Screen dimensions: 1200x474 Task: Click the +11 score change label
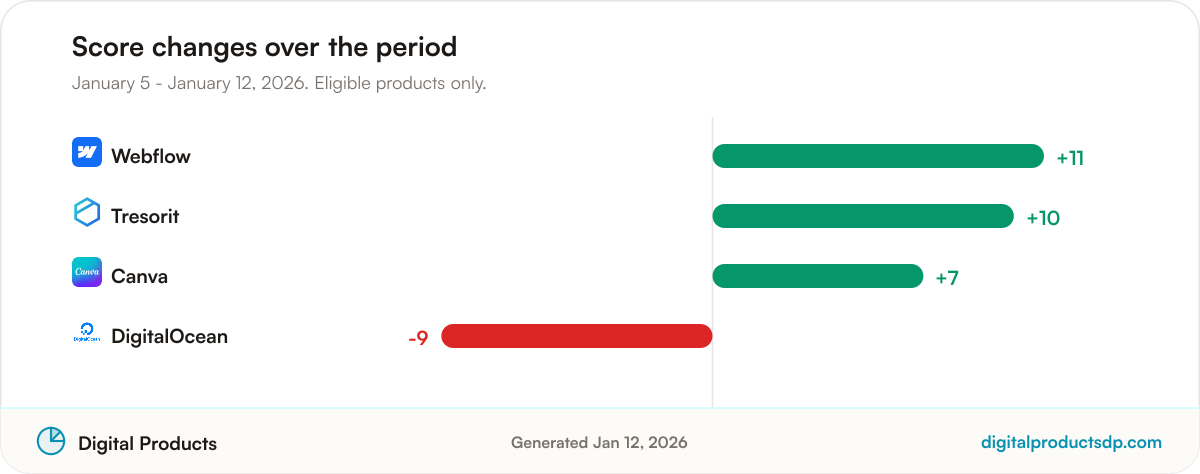tap(1070, 157)
